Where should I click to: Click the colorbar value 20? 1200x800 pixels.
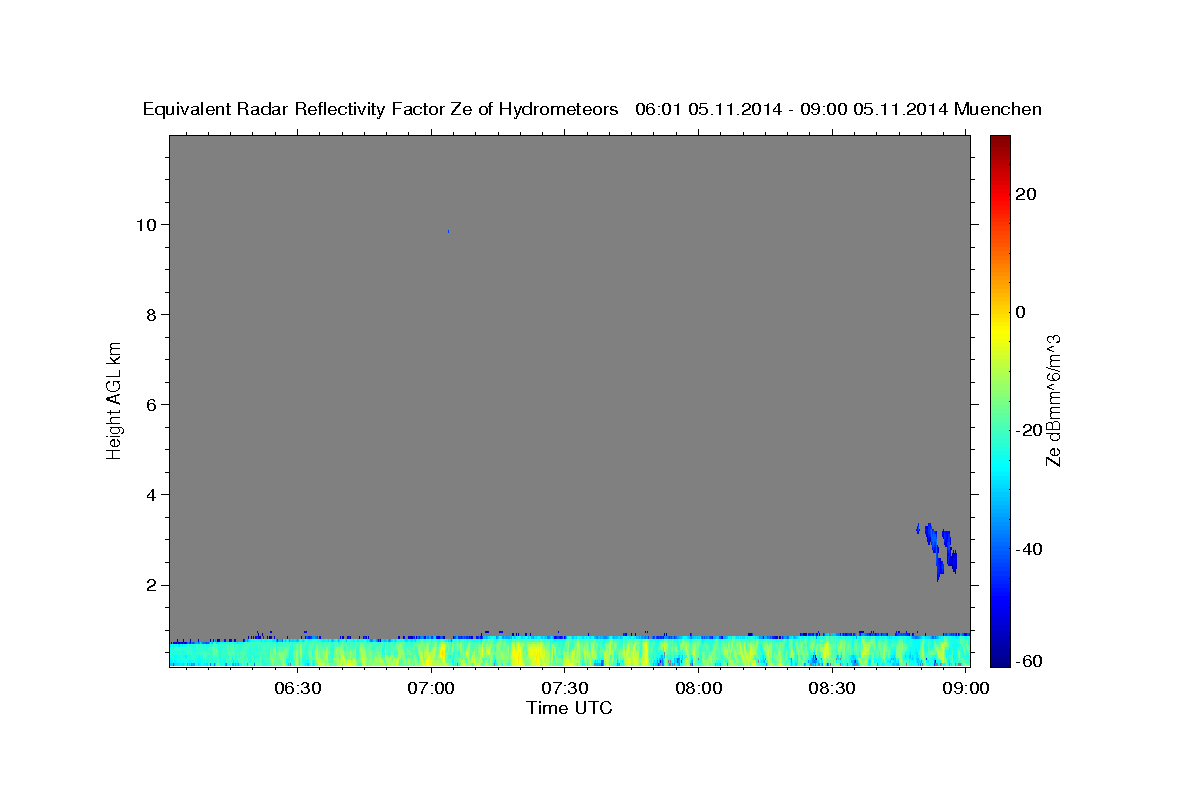1025,194
